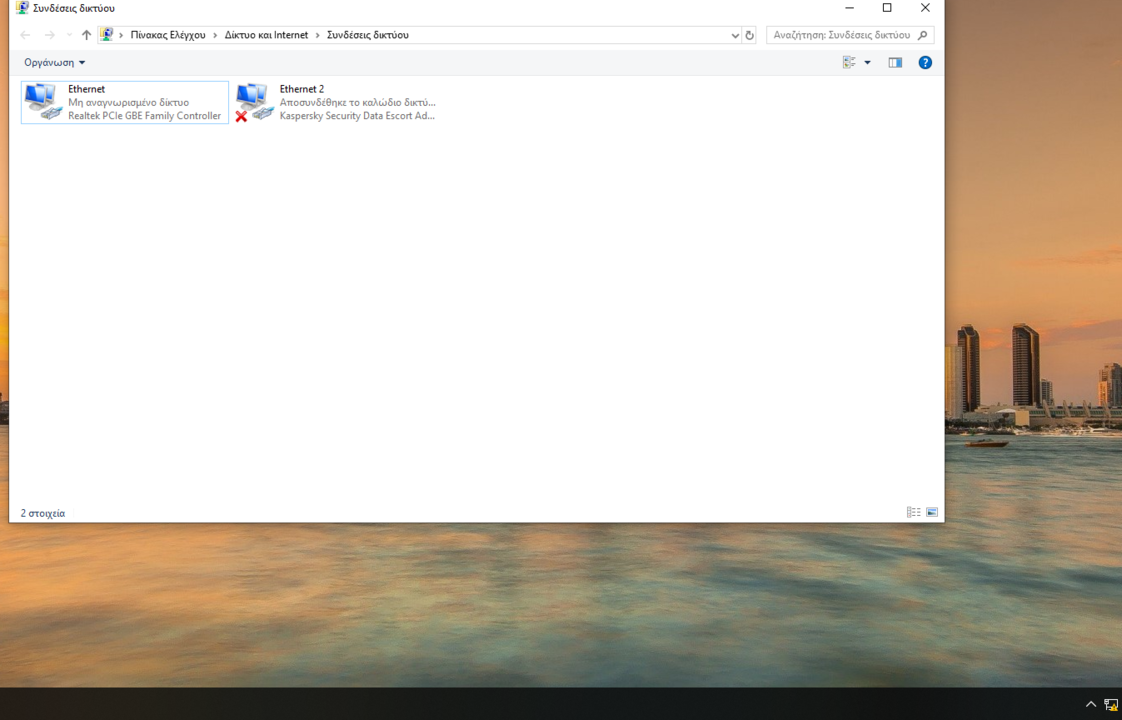Switch to details view in status bar
The width and height of the screenshot is (1122, 720).
click(x=914, y=512)
